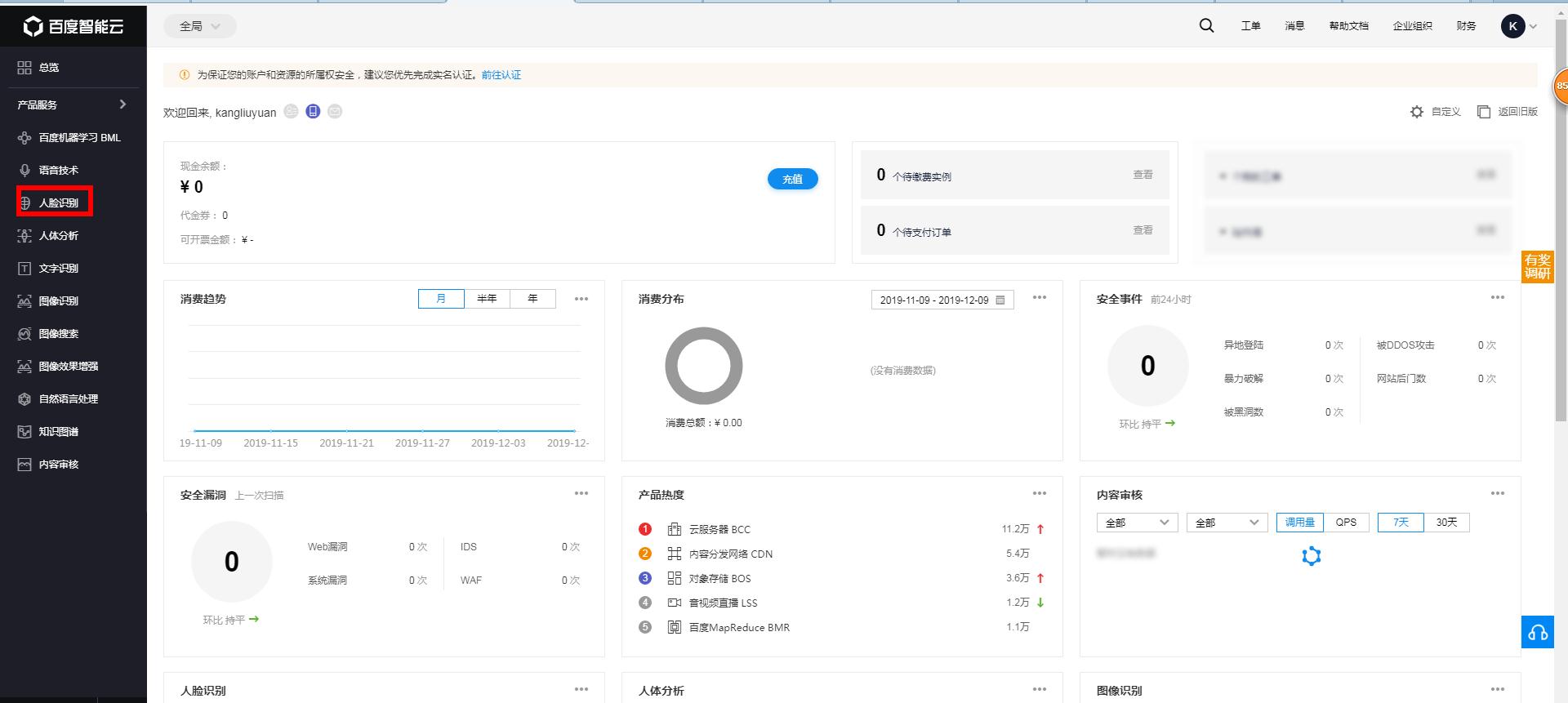The image size is (1568, 703).
Task: Select 7天 range in content review
Action: [x=1401, y=523]
